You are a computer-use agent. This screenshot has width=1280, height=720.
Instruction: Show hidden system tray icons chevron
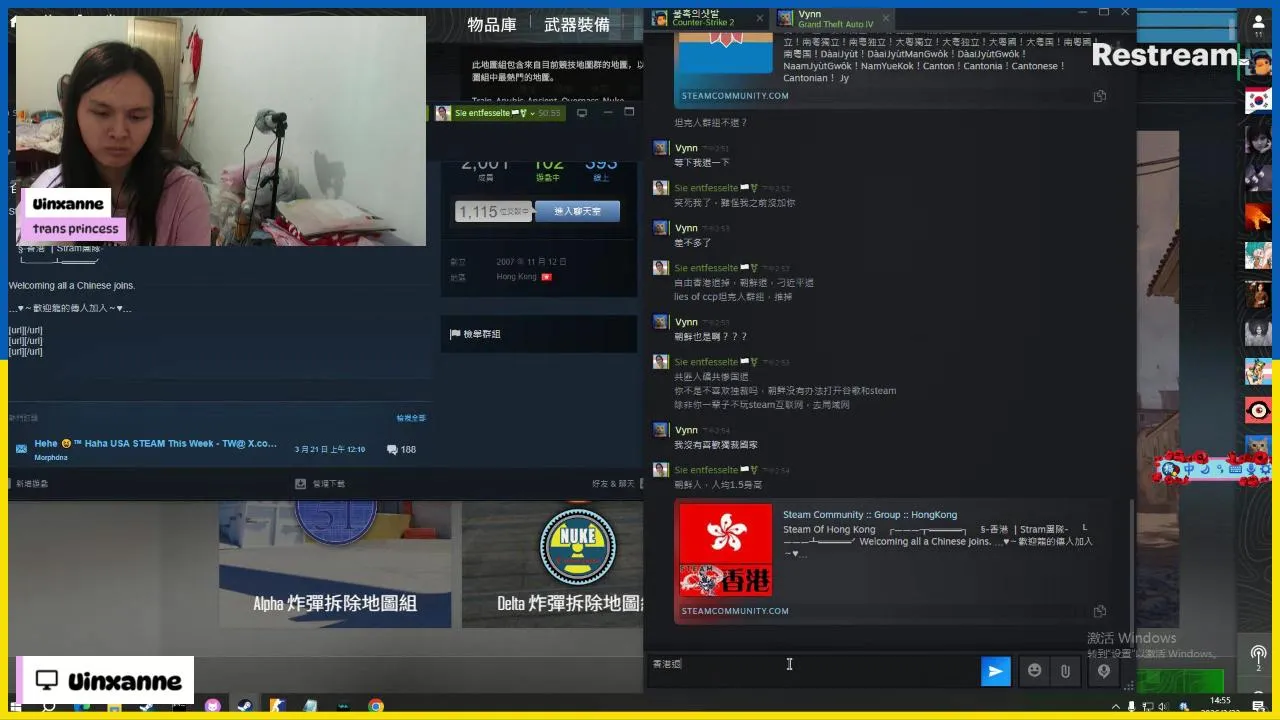coord(1115,706)
